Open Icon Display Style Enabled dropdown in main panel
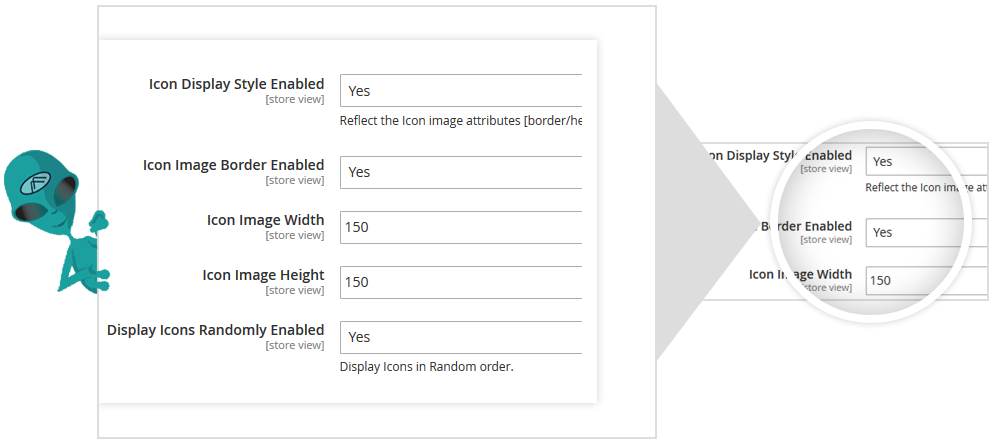This screenshot has height=445, width=993. point(461,90)
